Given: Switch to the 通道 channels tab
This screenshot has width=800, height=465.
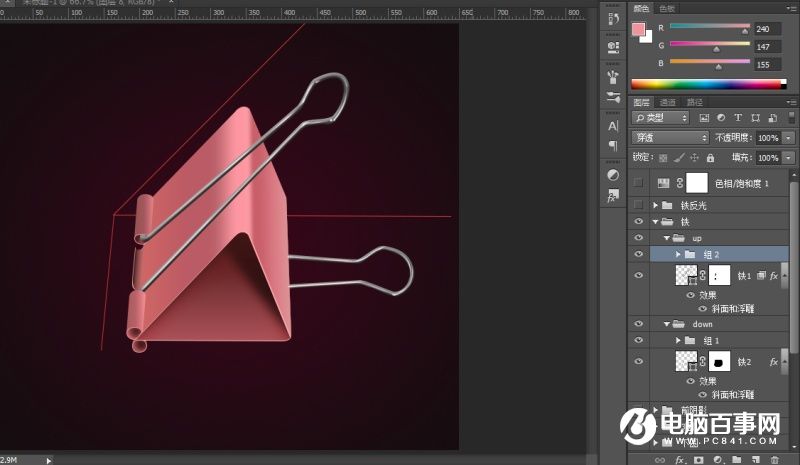Looking at the screenshot, I should 667,102.
